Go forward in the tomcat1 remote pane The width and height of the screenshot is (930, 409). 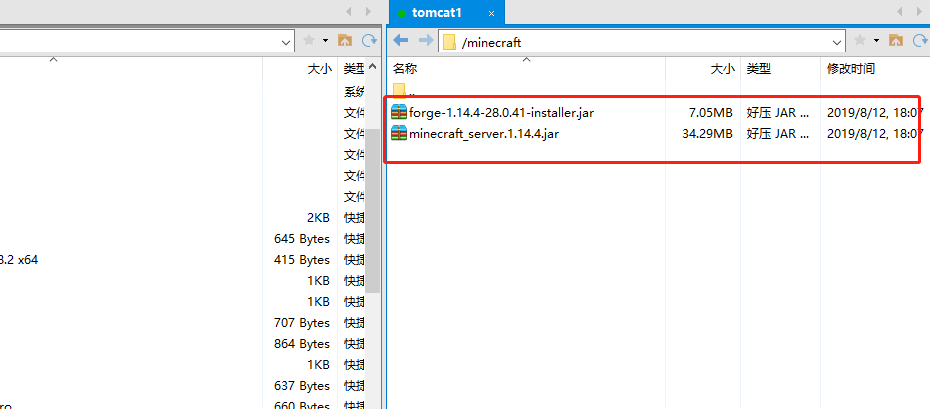point(425,40)
